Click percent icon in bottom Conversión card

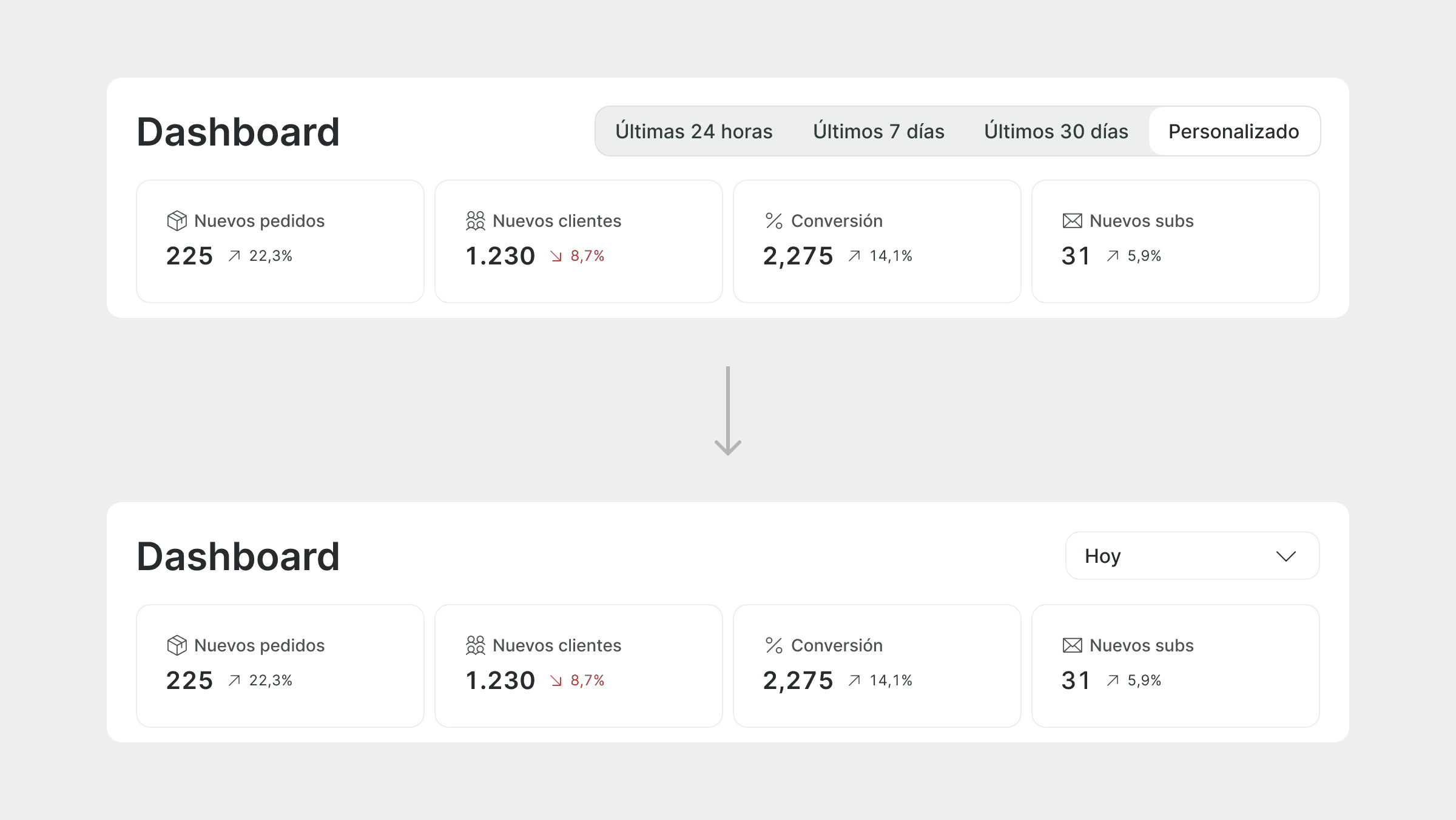773,645
